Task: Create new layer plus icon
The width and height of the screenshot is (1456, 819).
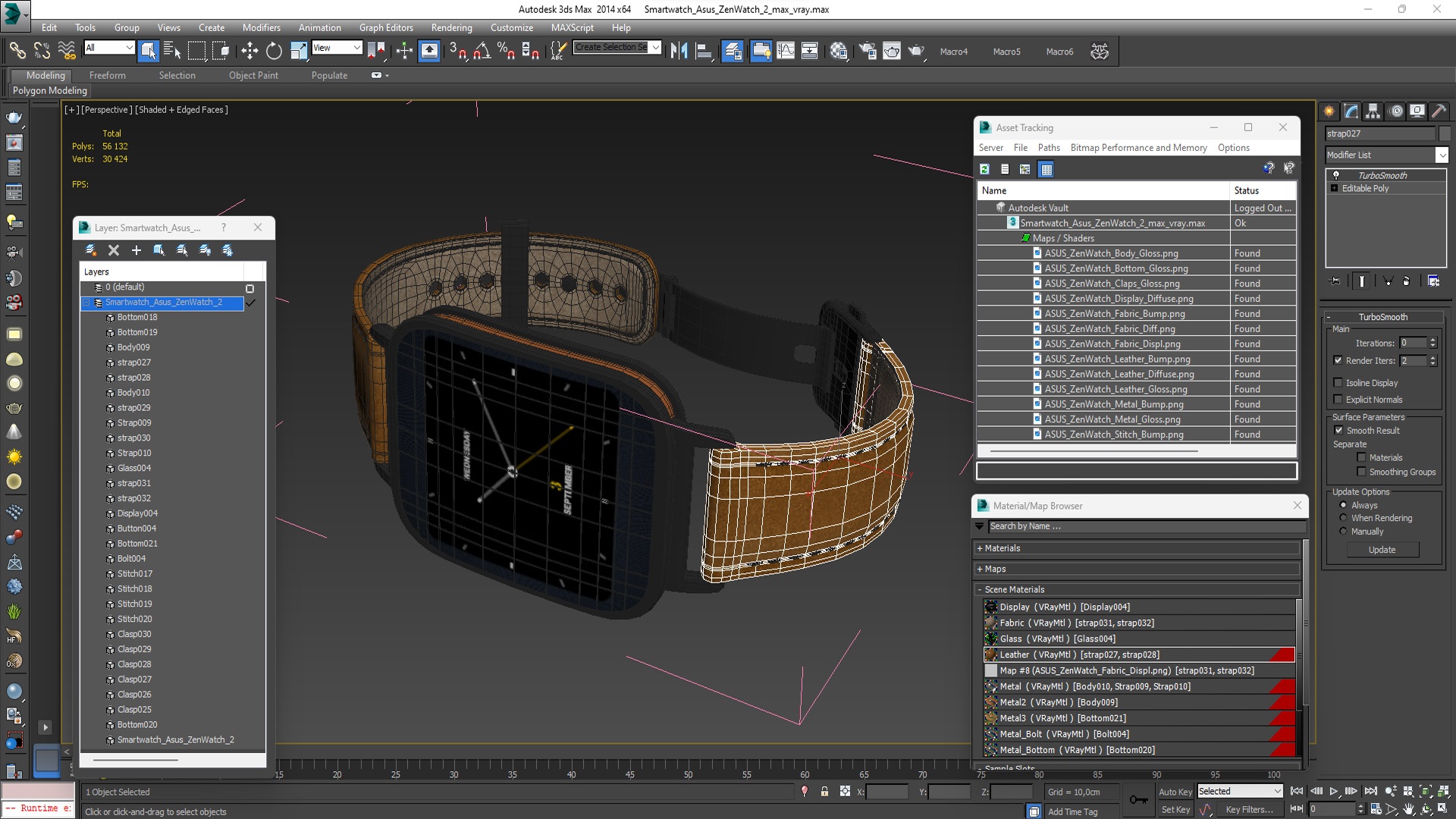Action: click(136, 250)
